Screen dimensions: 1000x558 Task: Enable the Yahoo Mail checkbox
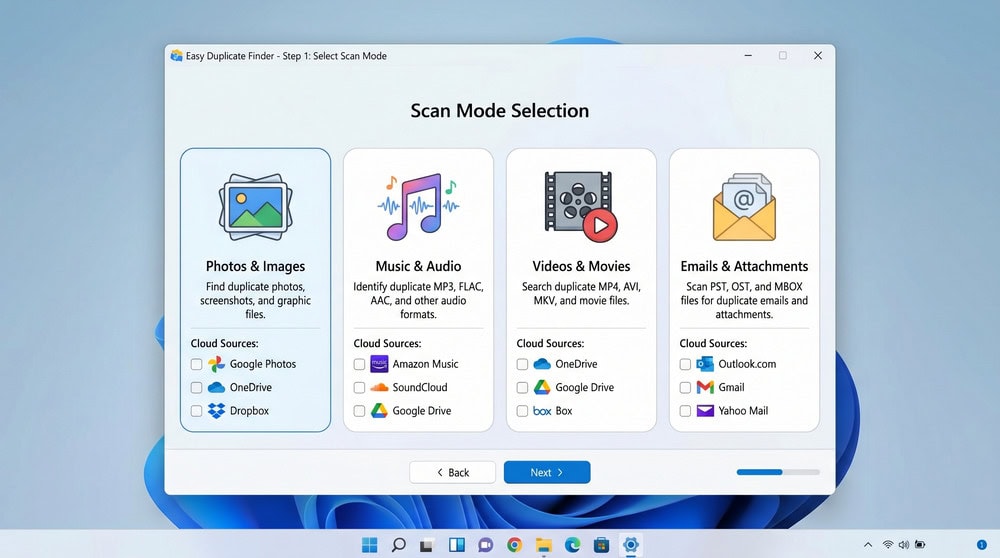click(x=685, y=411)
